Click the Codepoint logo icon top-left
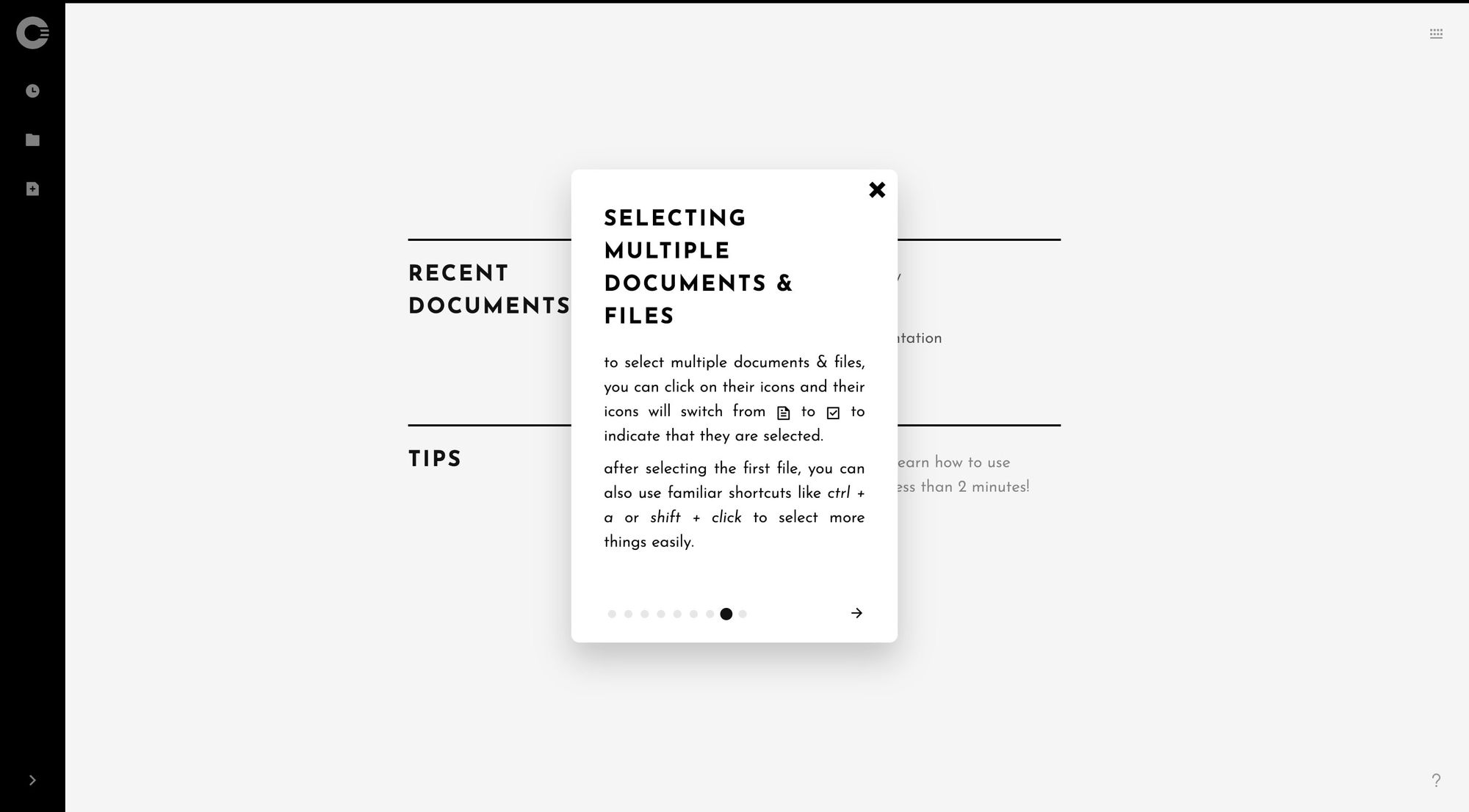Viewport: 1469px width, 812px height. pyautogui.click(x=32, y=33)
